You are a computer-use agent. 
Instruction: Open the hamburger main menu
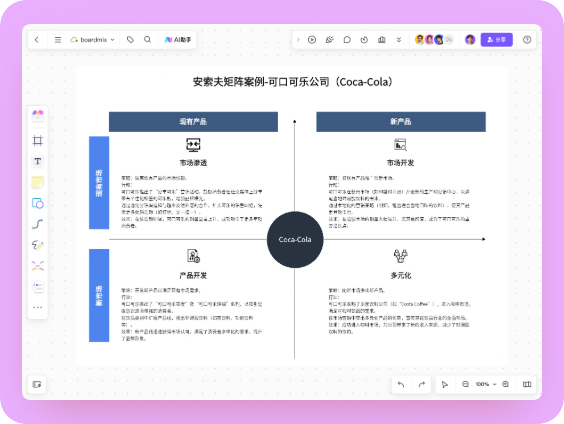tap(58, 40)
